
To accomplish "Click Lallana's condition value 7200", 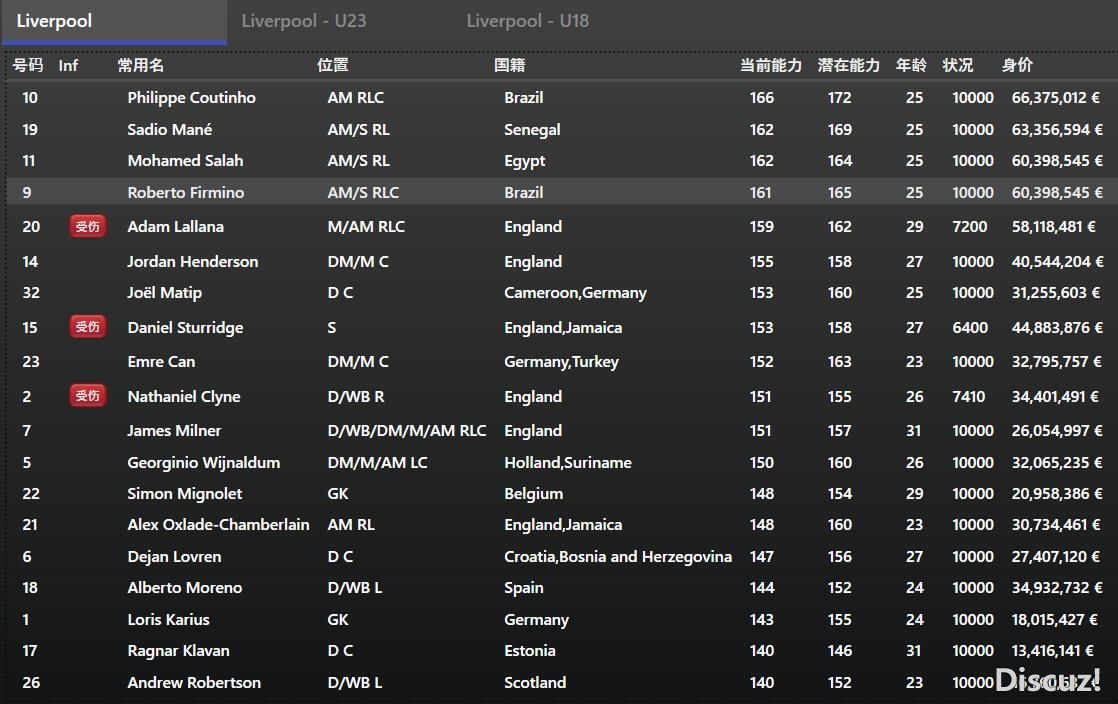I will 970,227.
